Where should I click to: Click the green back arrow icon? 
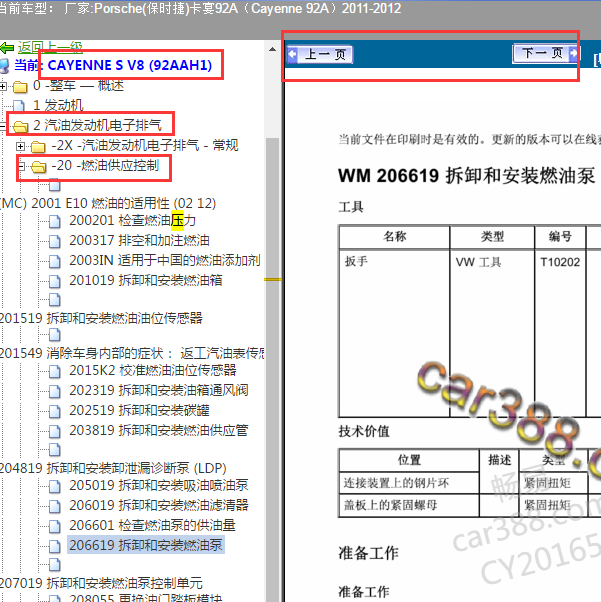tap(7, 48)
